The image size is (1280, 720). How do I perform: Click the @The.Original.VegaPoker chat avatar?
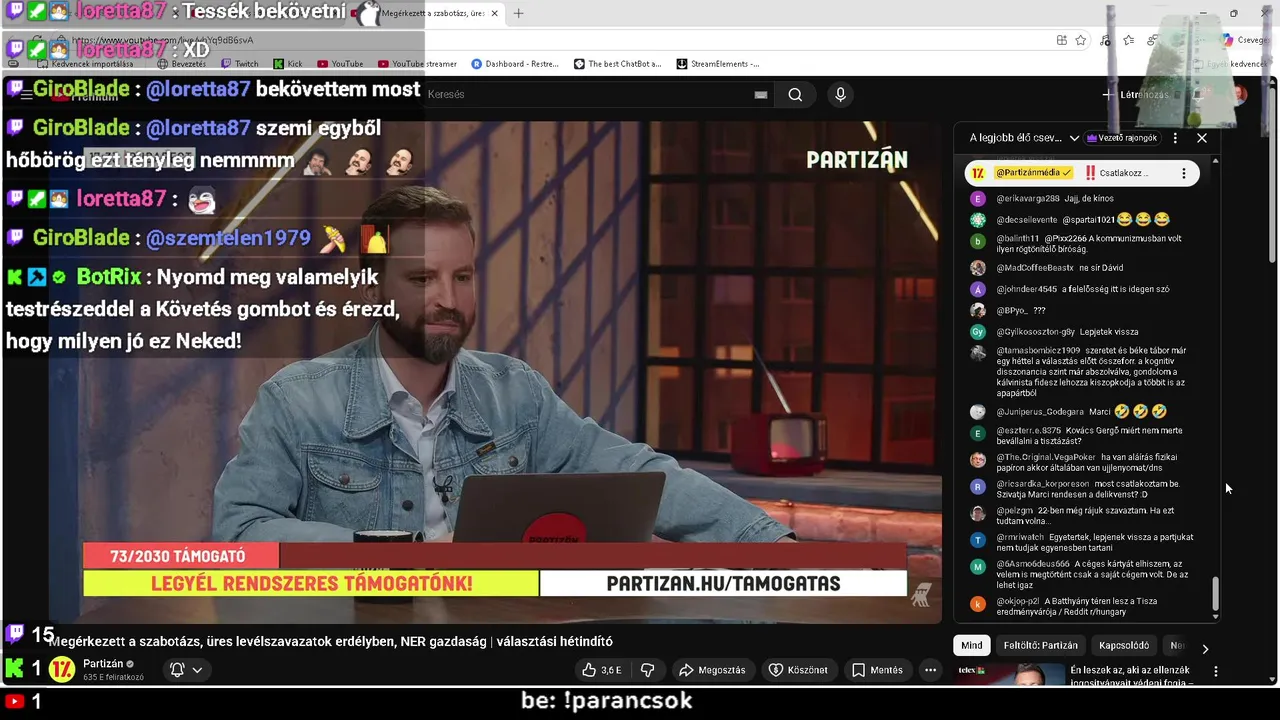click(x=978, y=460)
